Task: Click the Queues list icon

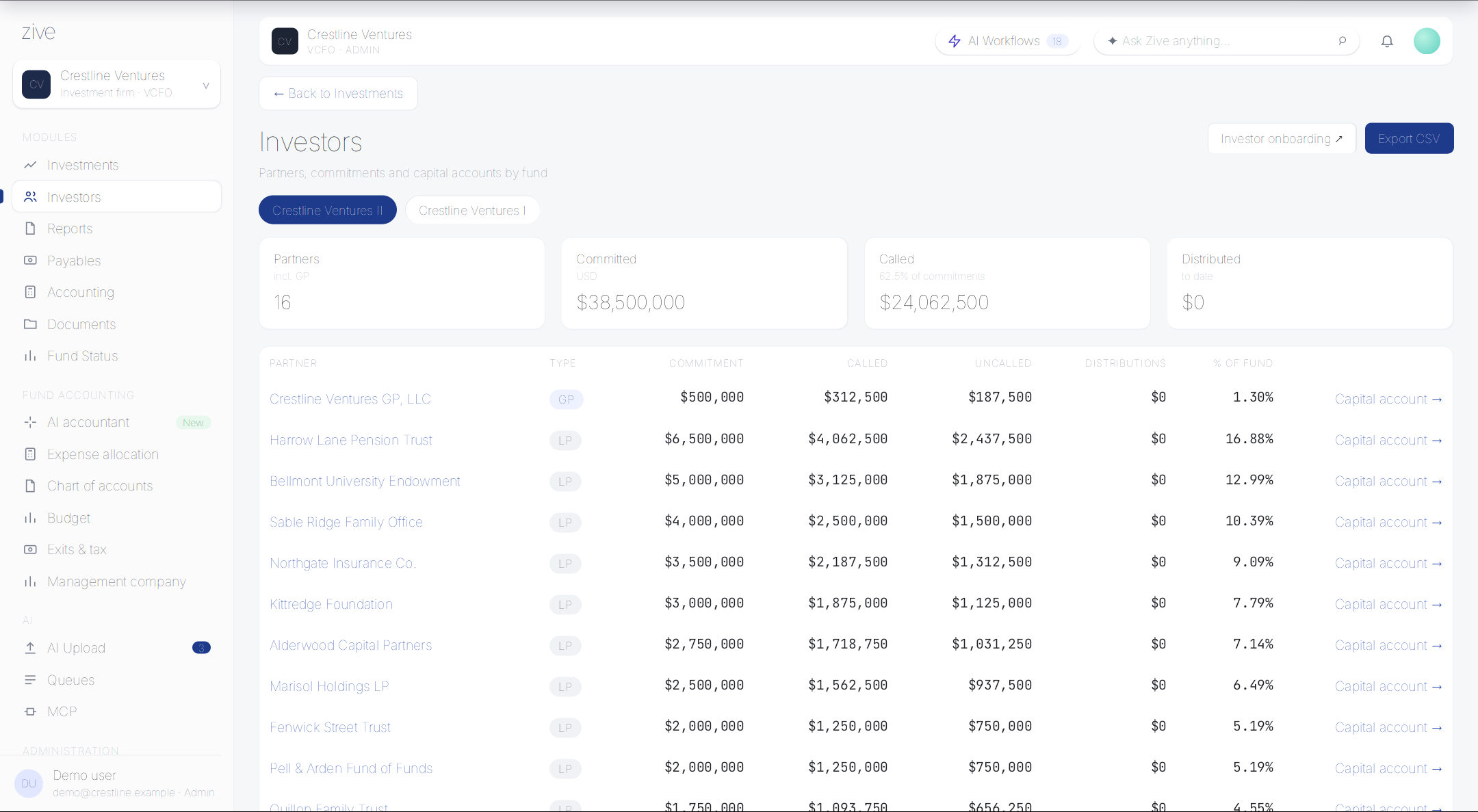Action: [30, 680]
